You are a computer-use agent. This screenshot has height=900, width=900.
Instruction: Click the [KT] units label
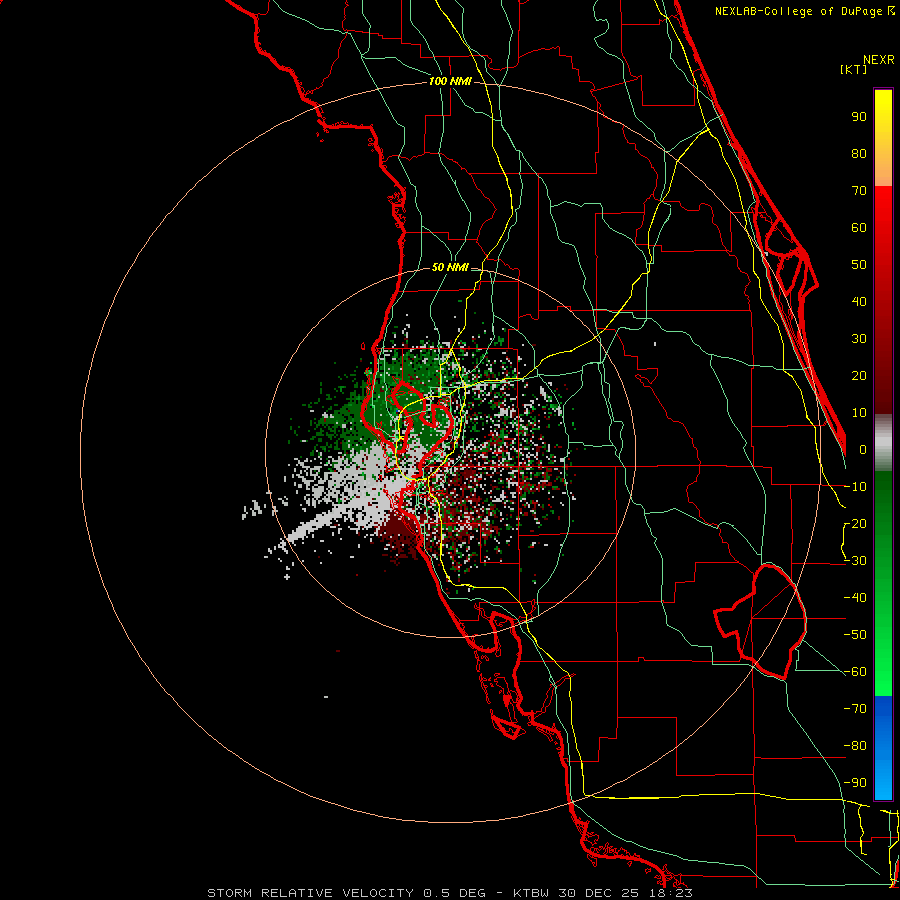[x=853, y=69]
